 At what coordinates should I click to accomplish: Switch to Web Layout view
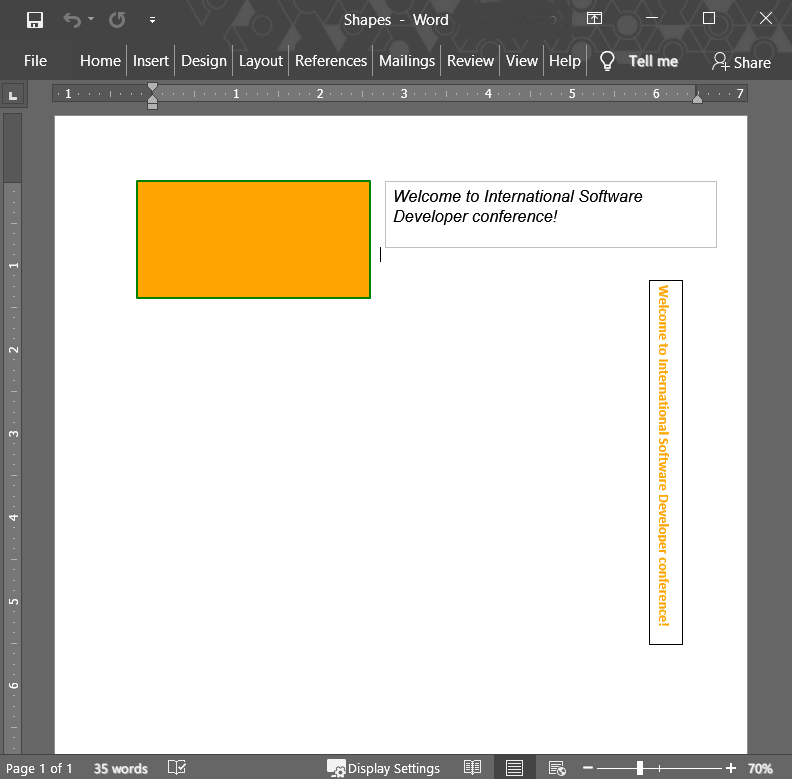tap(557, 768)
